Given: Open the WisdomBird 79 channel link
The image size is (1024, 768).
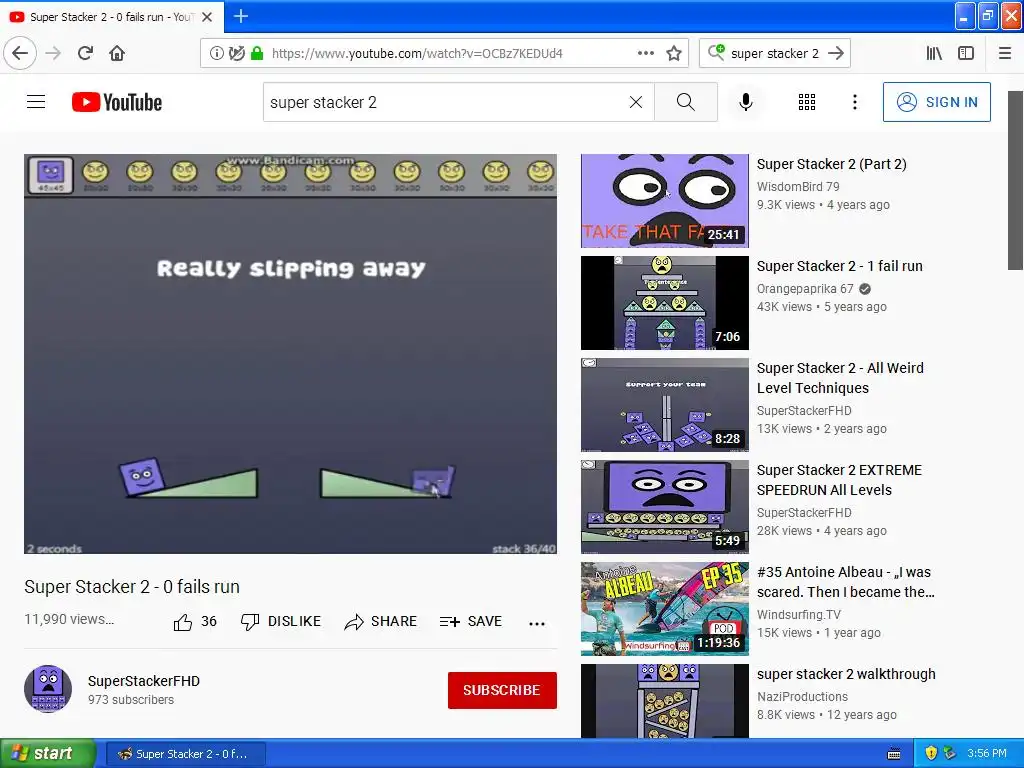Looking at the screenshot, I should [798, 187].
